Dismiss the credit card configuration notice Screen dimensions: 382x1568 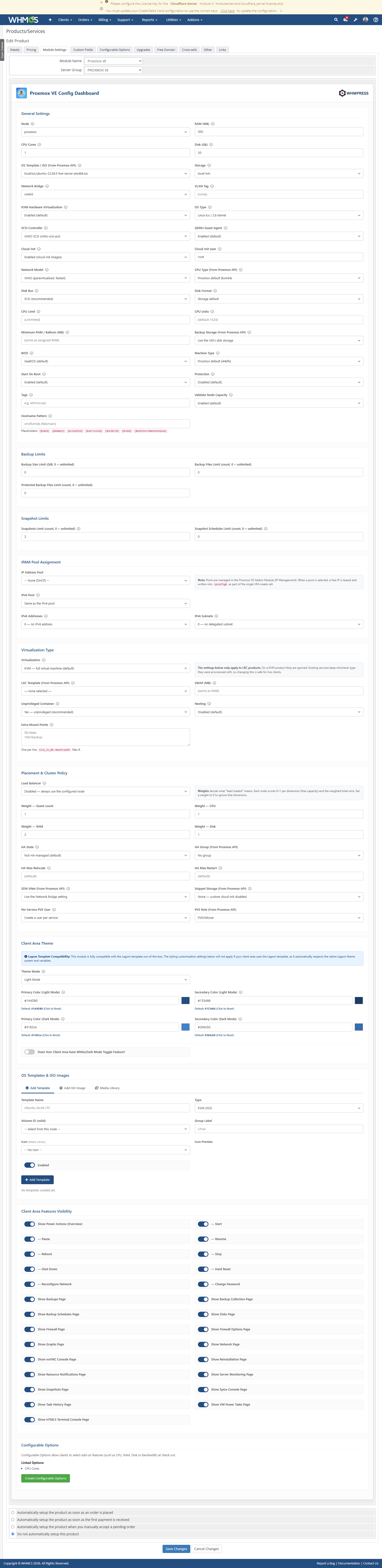click(x=281, y=11)
